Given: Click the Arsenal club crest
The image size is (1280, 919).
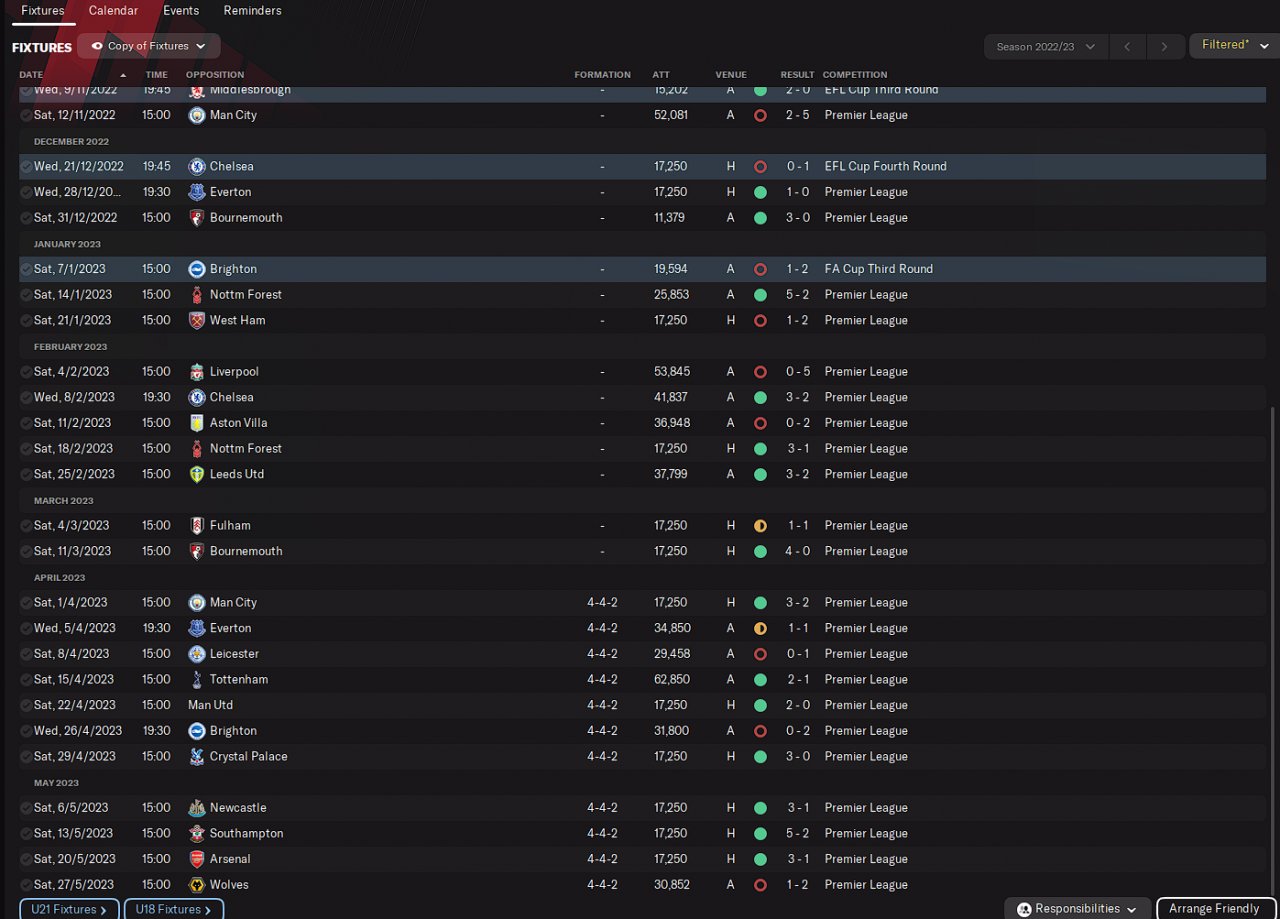Looking at the screenshot, I should [x=197, y=859].
